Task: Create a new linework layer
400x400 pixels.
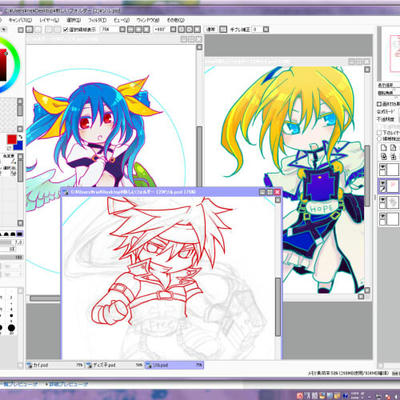Action: click(x=393, y=148)
